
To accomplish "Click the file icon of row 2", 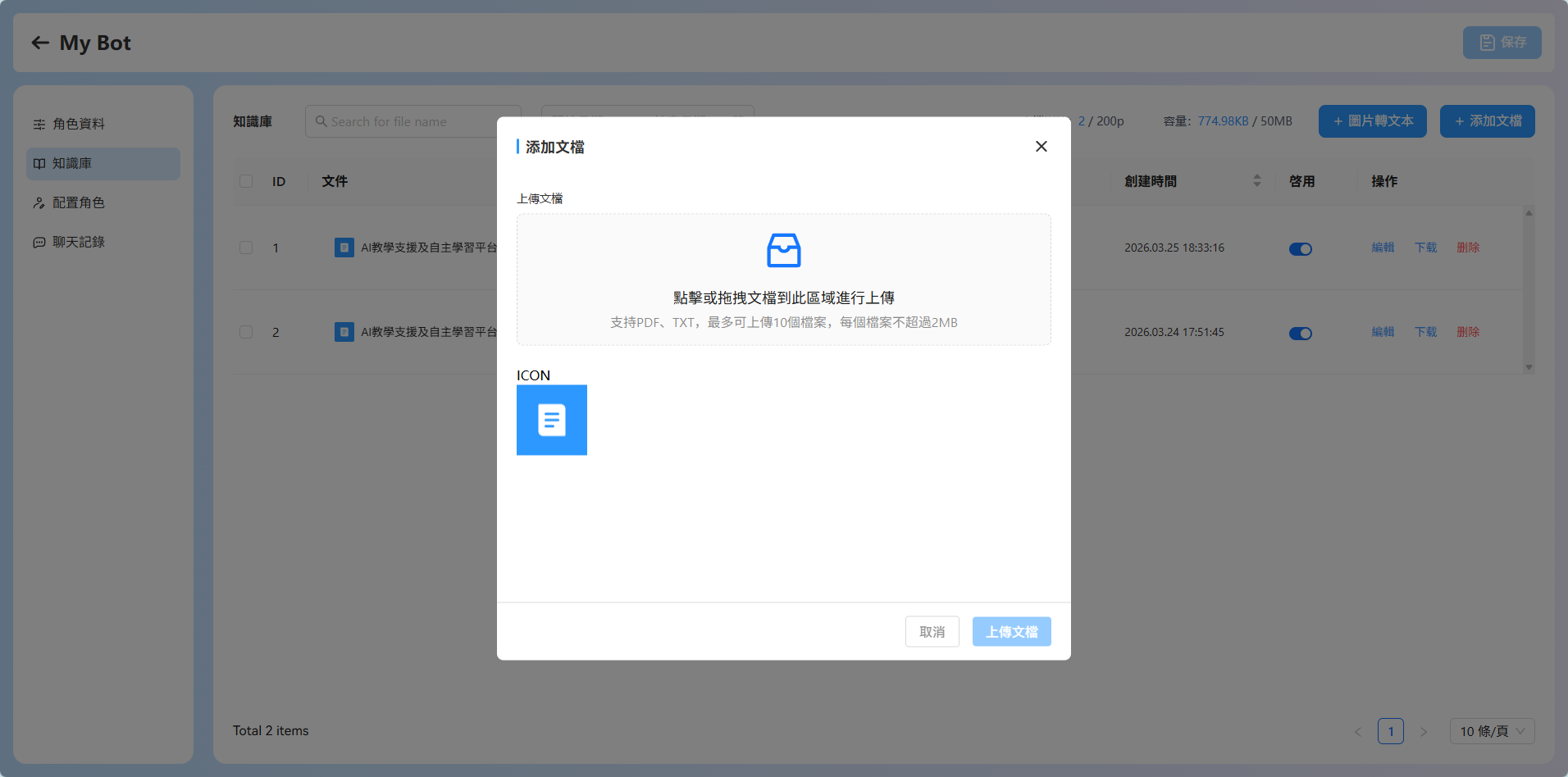I will (x=344, y=332).
